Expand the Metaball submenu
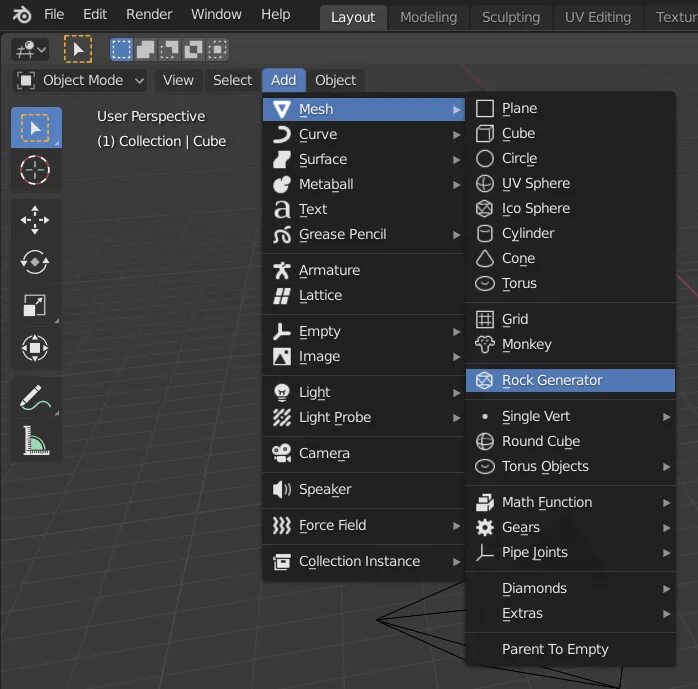Viewport: 698px width, 689px height. [x=364, y=184]
